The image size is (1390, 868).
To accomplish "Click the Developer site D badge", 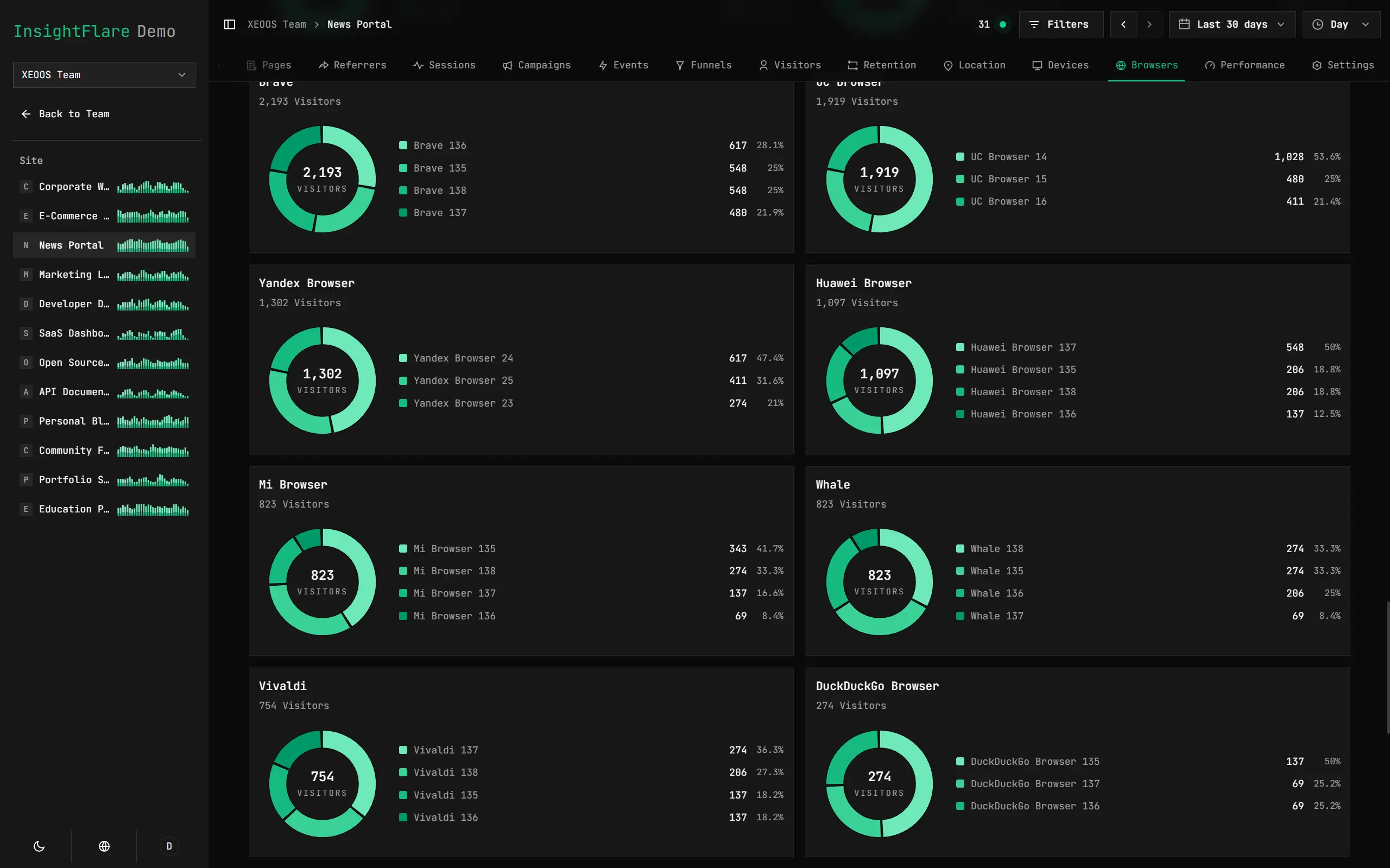I will (x=26, y=304).
